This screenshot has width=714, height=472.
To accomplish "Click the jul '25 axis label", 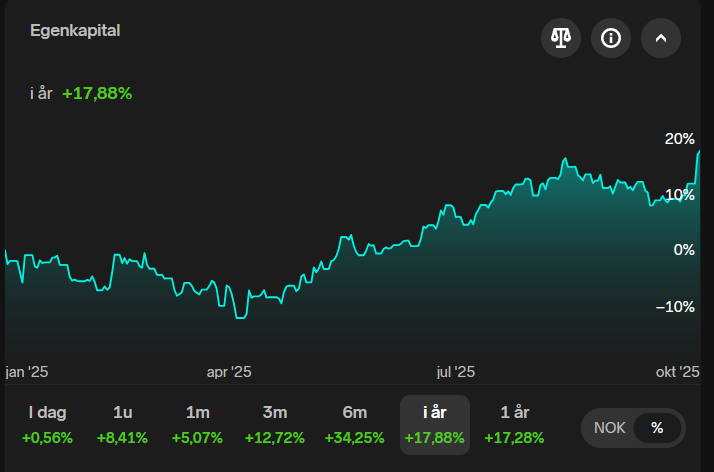I will (x=455, y=371).
